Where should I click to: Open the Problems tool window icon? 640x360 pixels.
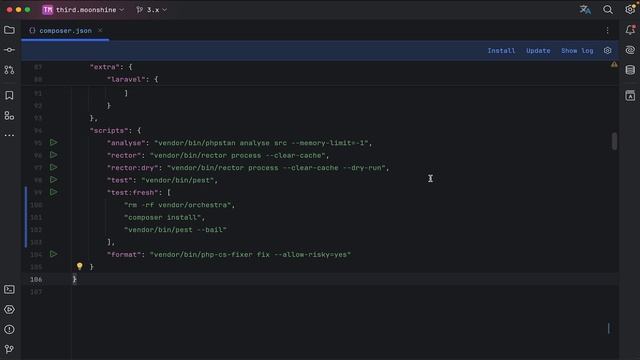[9, 329]
